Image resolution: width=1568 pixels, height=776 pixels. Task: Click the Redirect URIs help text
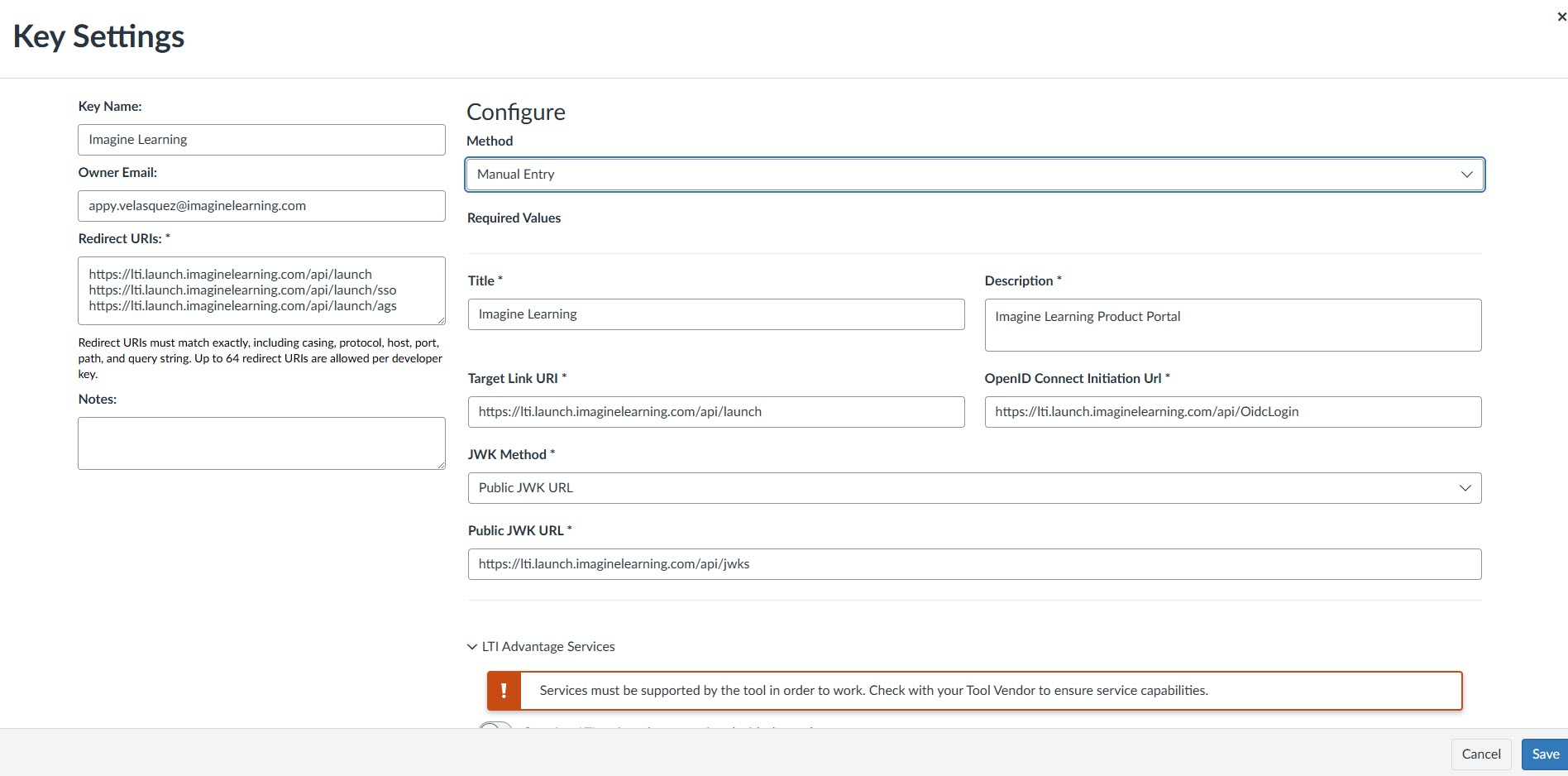coord(261,358)
